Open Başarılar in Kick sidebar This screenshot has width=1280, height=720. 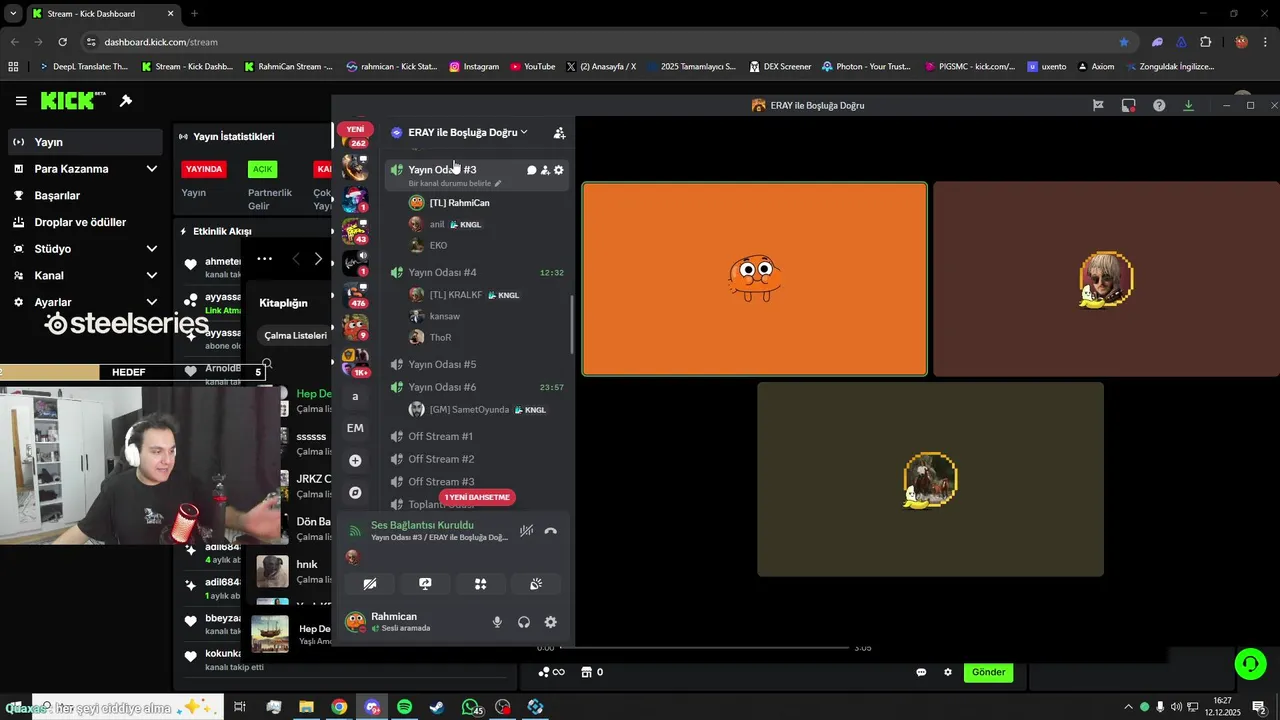pyautogui.click(x=84, y=196)
